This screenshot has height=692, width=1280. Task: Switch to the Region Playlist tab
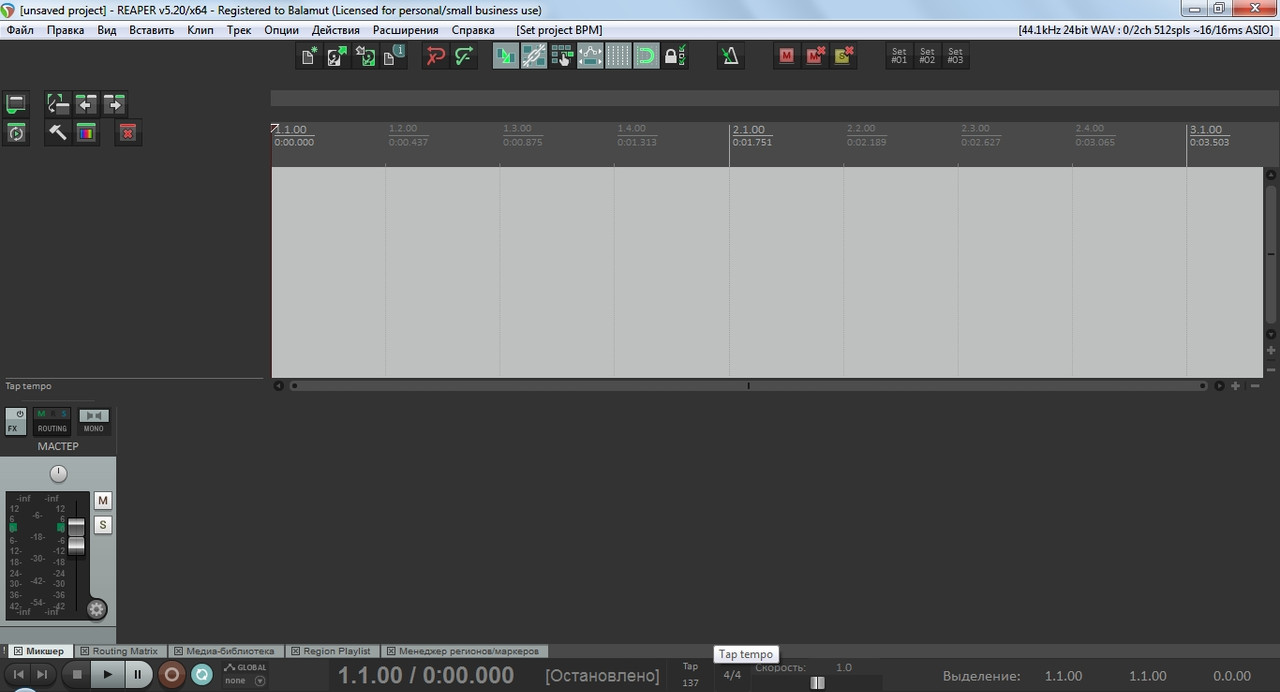click(x=331, y=651)
